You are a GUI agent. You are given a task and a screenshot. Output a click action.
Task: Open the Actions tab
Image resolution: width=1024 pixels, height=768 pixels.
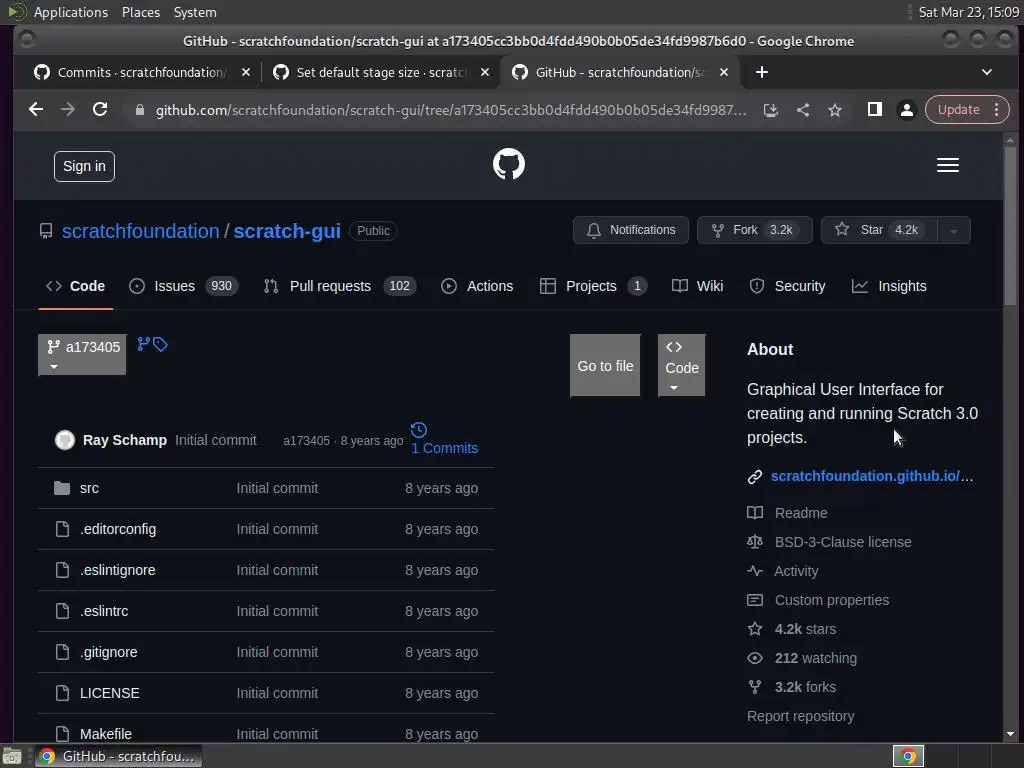[477, 286]
